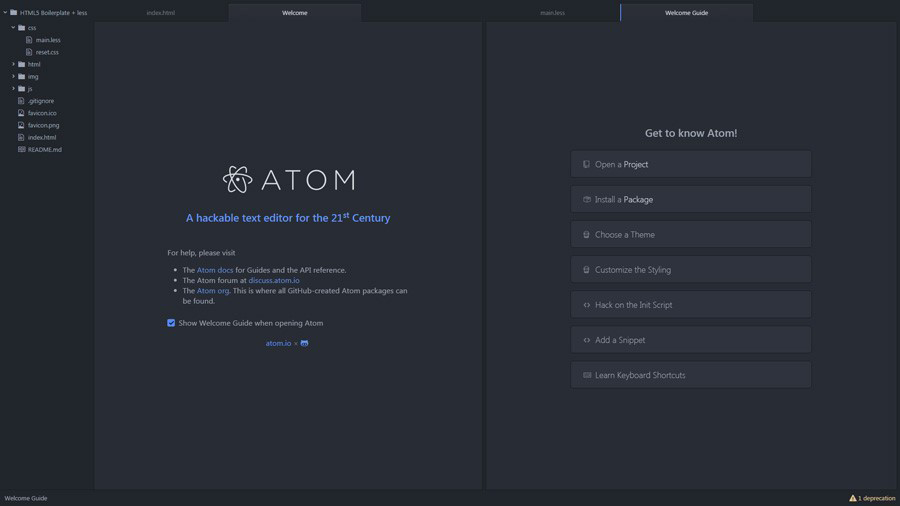The image size is (900, 506).
Task: Click the js folder icon
Action: (x=21, y=88)
